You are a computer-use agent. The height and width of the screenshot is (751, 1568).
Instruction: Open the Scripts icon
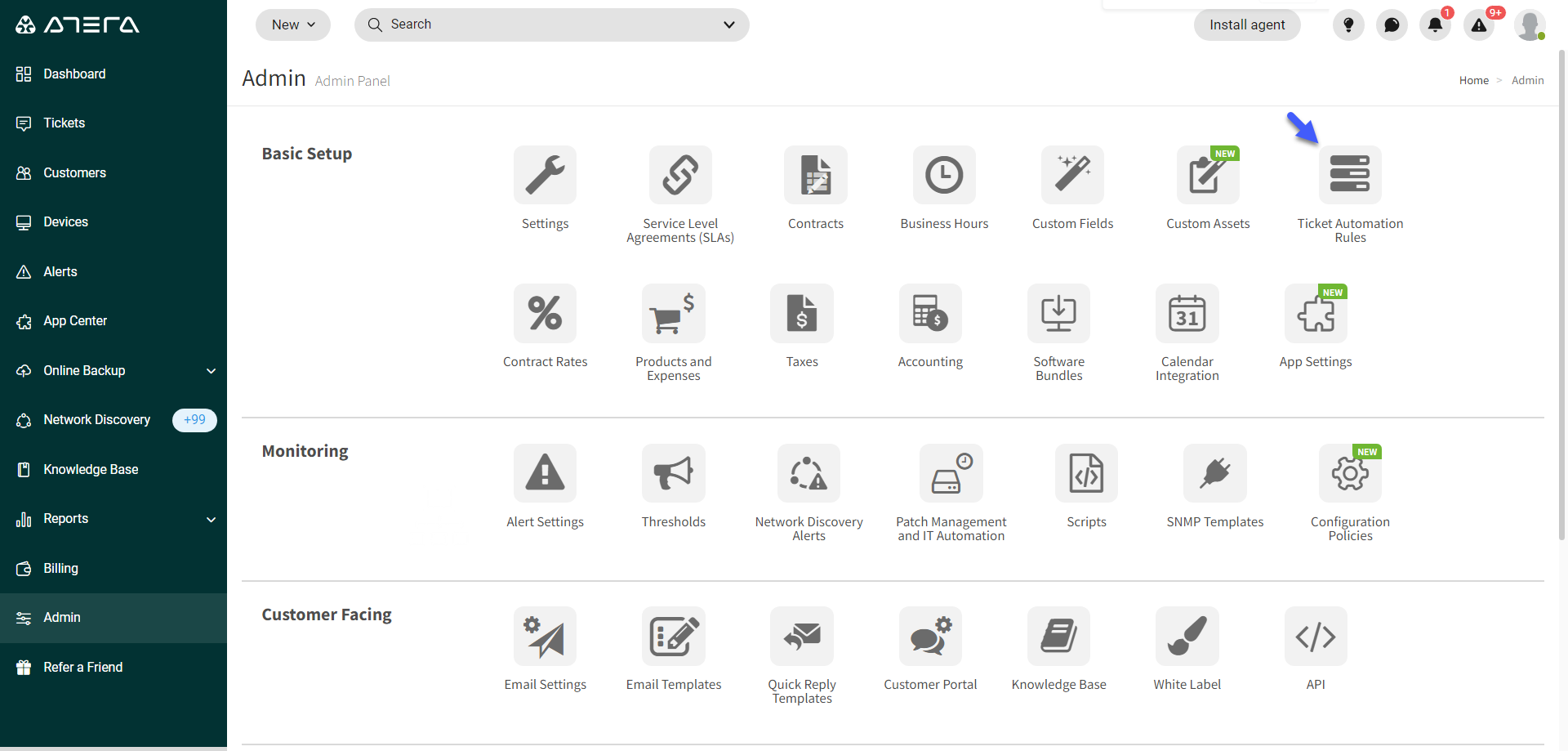click(x=1086, y=473)
